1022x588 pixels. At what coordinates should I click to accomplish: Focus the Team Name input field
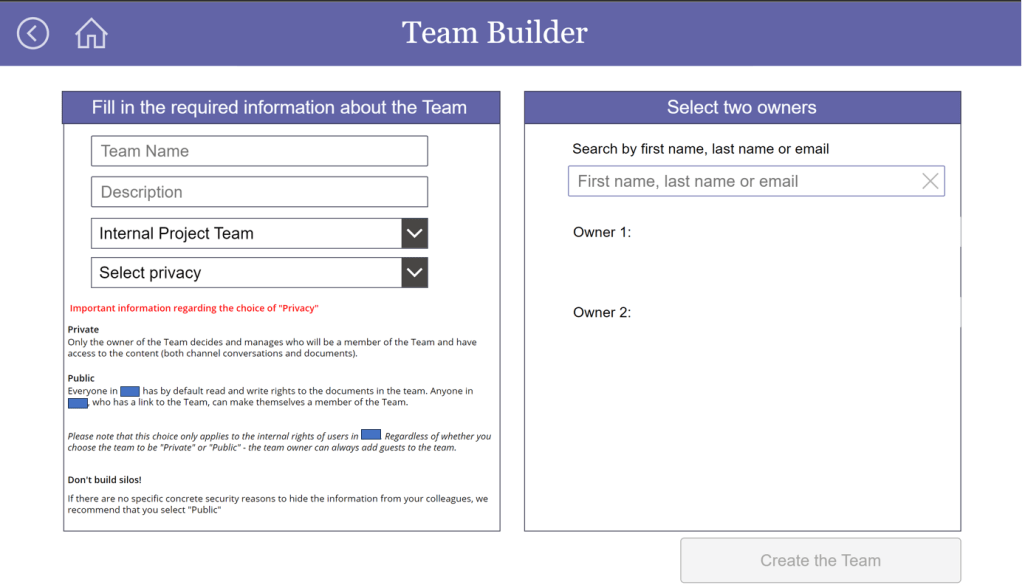pyautogui.click(x=259, y=151)
